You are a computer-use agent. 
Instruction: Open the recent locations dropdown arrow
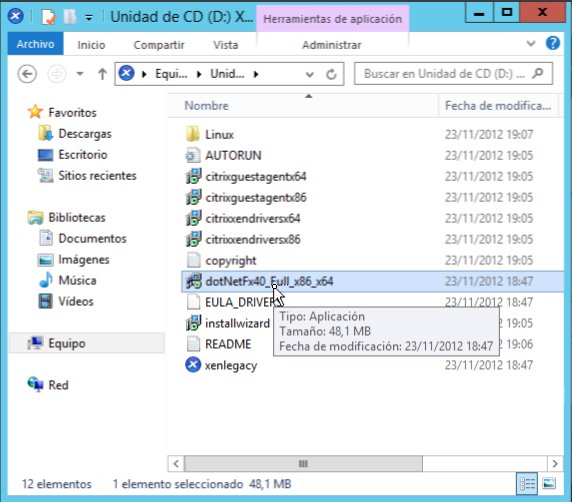click(x=80, y=74)
